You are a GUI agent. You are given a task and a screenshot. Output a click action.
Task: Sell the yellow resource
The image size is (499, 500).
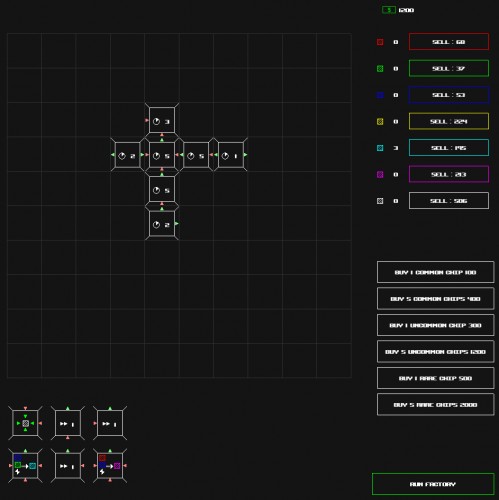(x=449, y=121)
